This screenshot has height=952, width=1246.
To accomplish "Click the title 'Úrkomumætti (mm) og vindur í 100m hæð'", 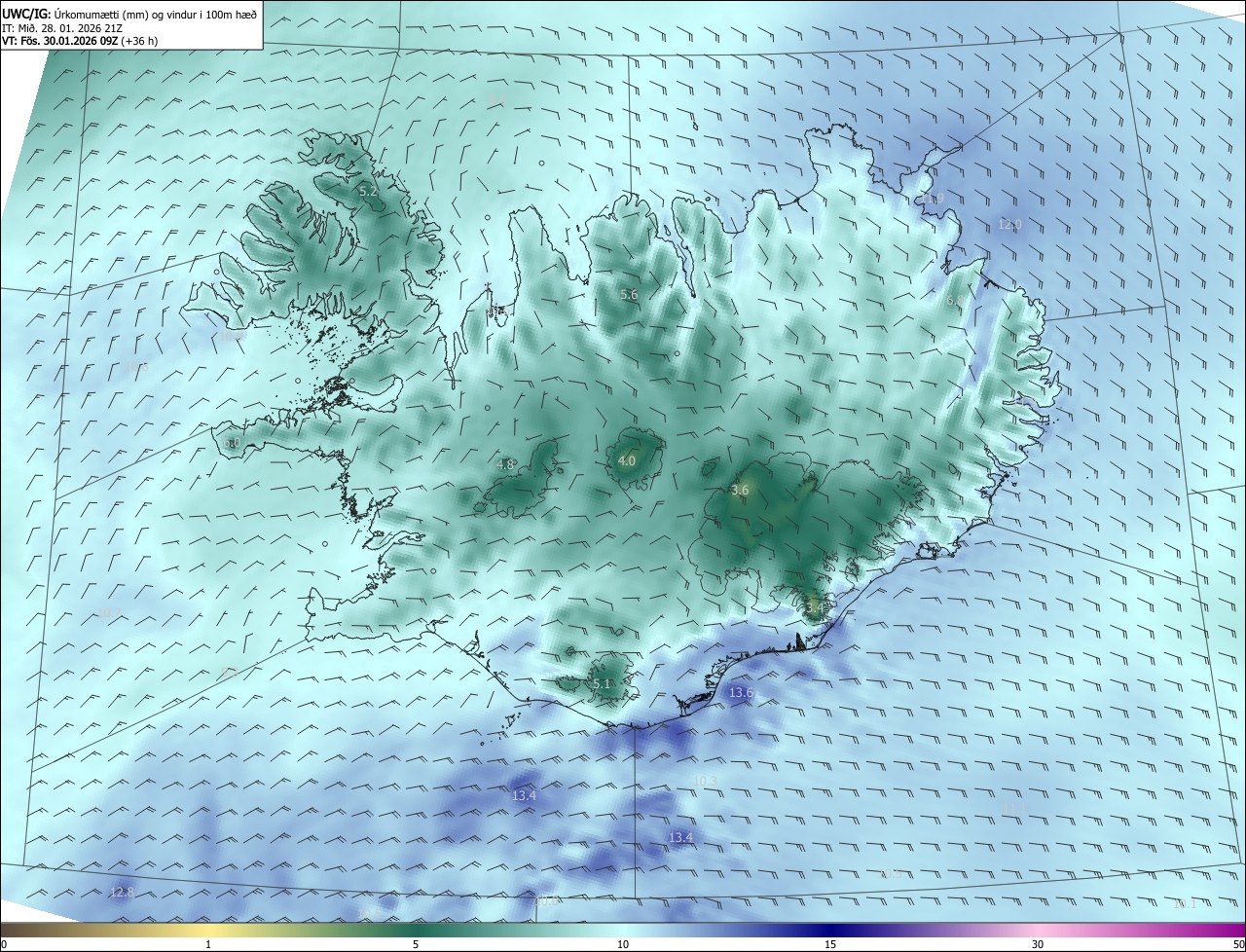I will [156, 15].
